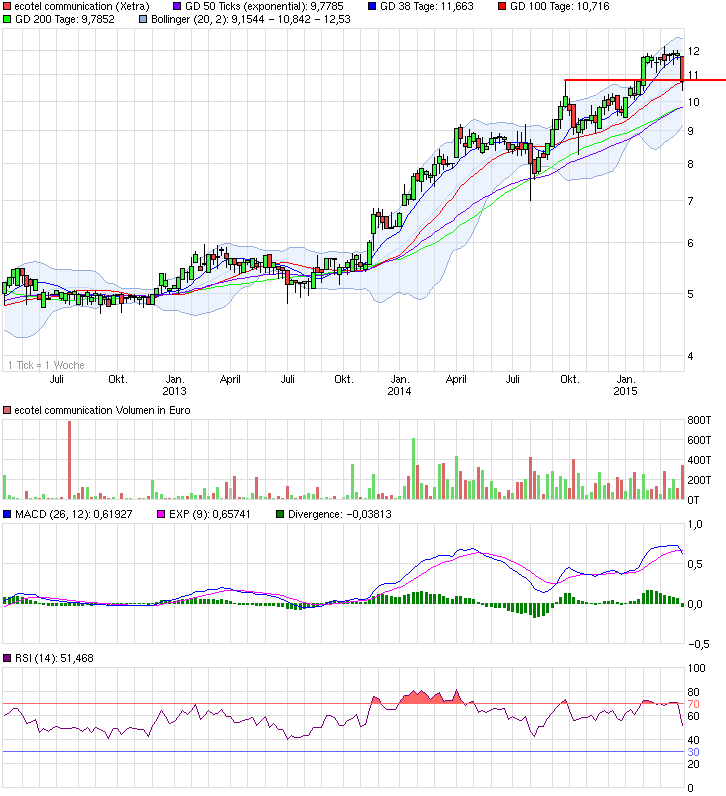Click 'GD 38 Tage: 11,663' text
This screenshot has height=796, width=726.
click(426, 7)
